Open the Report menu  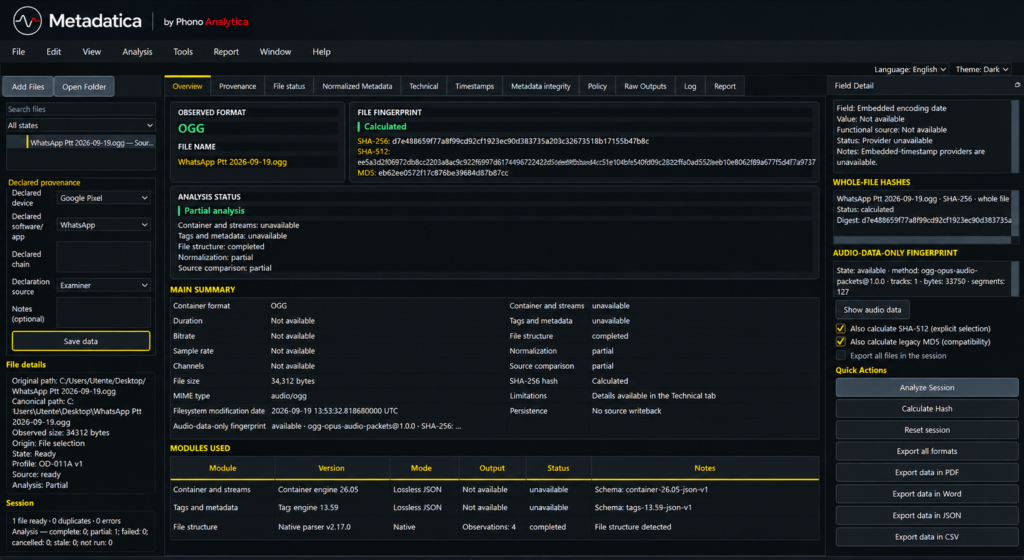coord(226,52)
